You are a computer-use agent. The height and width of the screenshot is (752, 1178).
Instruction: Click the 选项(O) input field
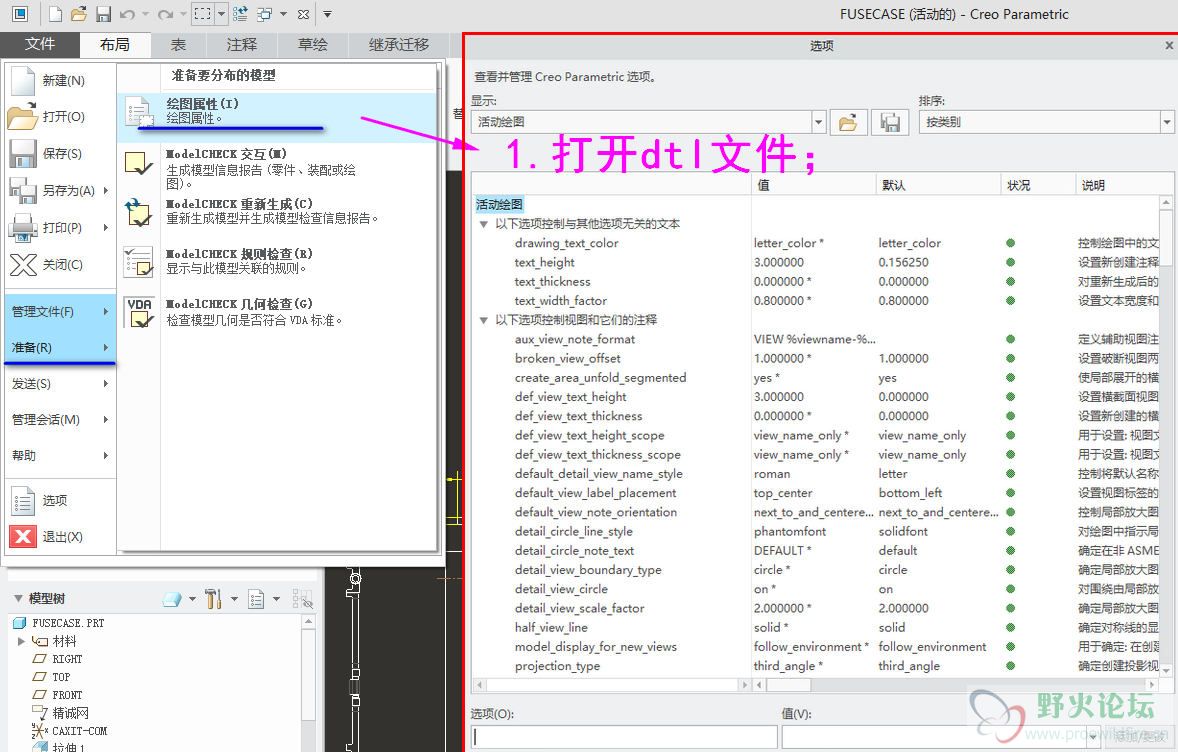[624, 737]
